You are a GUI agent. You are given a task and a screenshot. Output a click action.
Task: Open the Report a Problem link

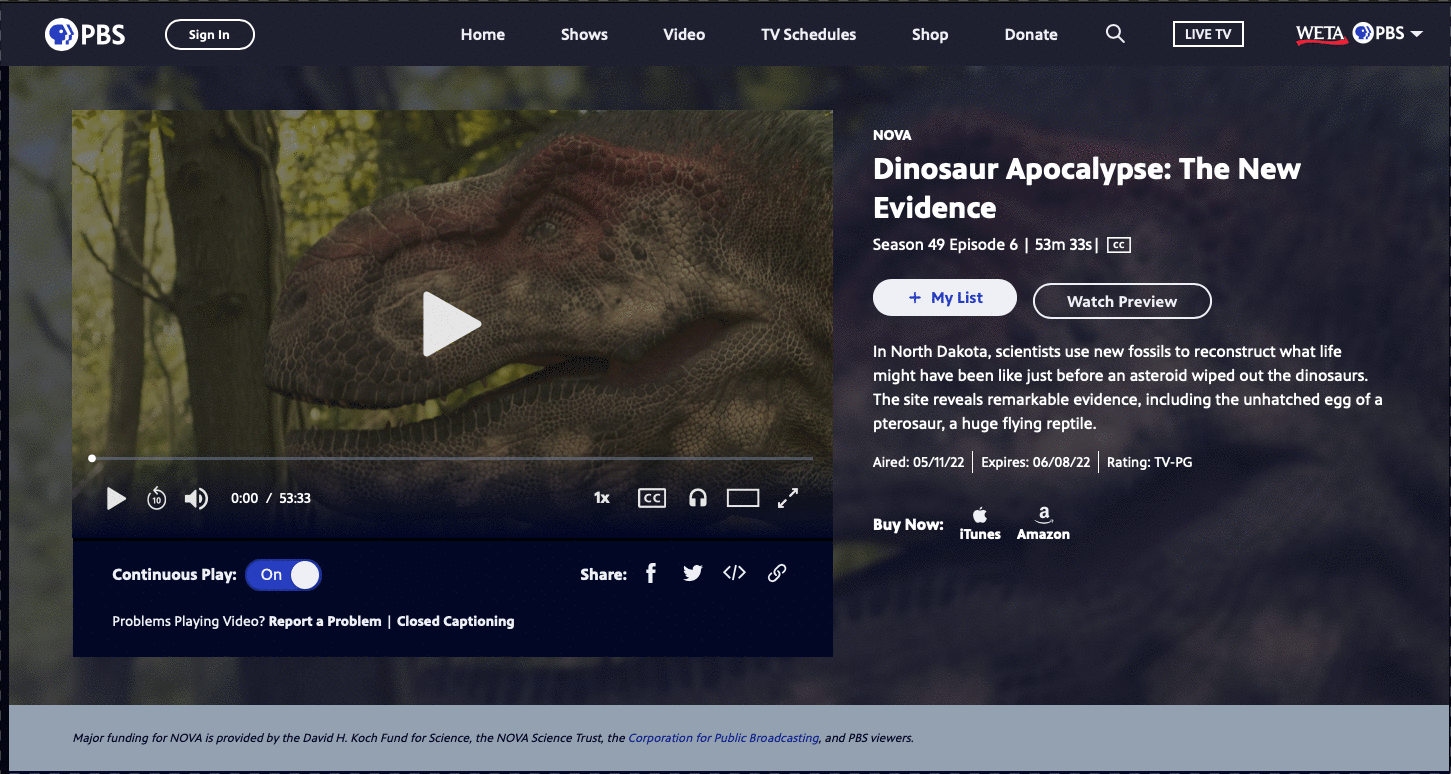click(325, 621)
